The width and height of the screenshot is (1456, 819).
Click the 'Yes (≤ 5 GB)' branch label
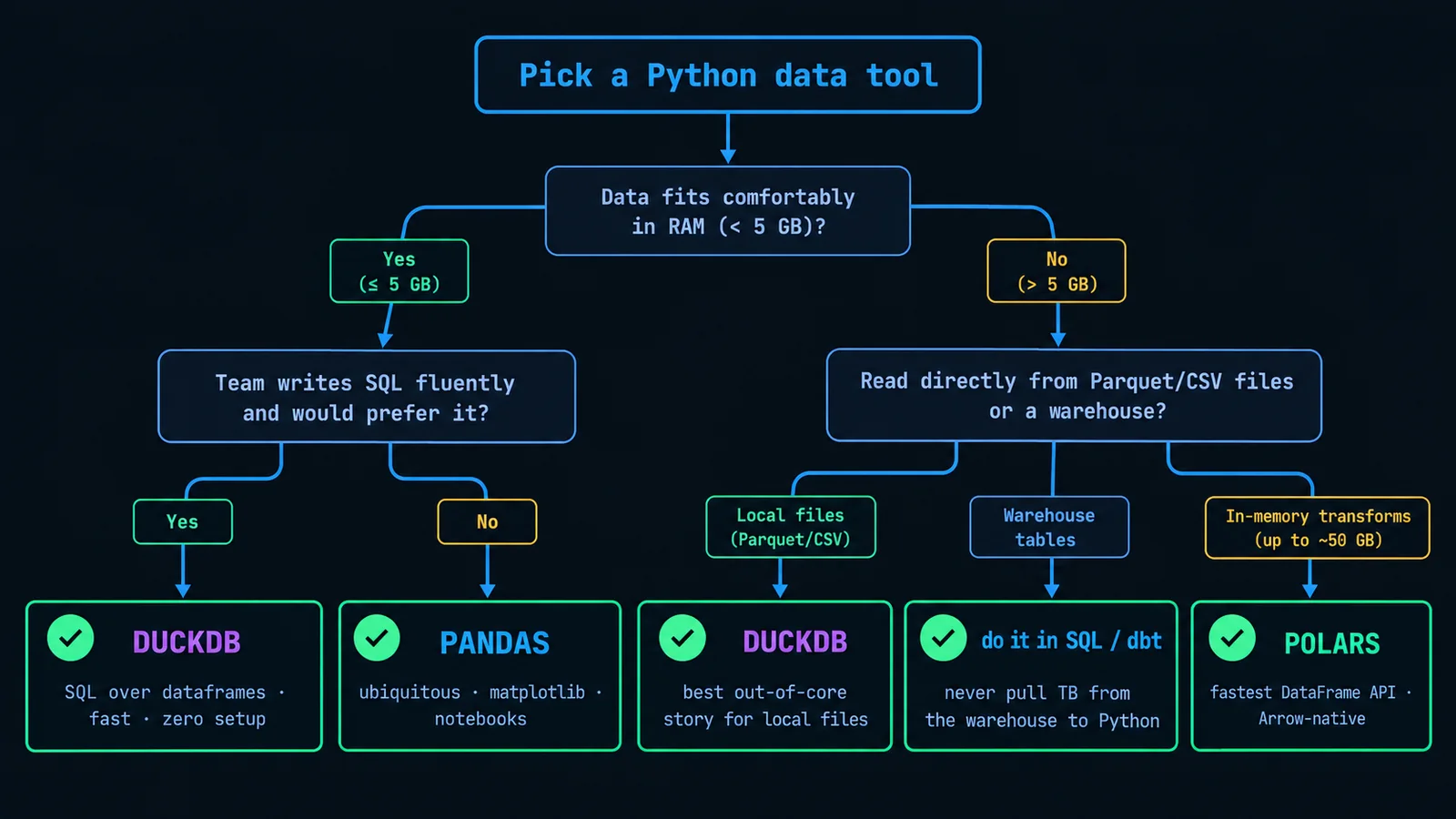(399, 271)
